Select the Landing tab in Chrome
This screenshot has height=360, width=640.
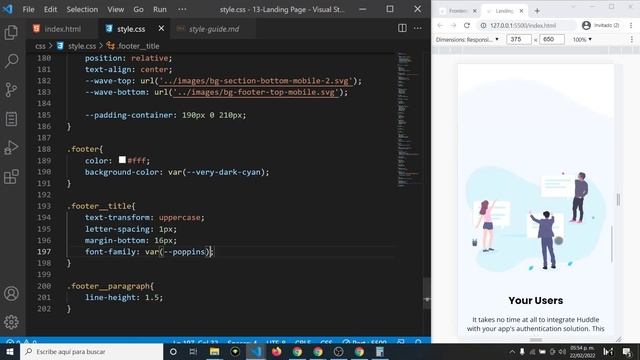pyautogui.click(x=504, y=11)
